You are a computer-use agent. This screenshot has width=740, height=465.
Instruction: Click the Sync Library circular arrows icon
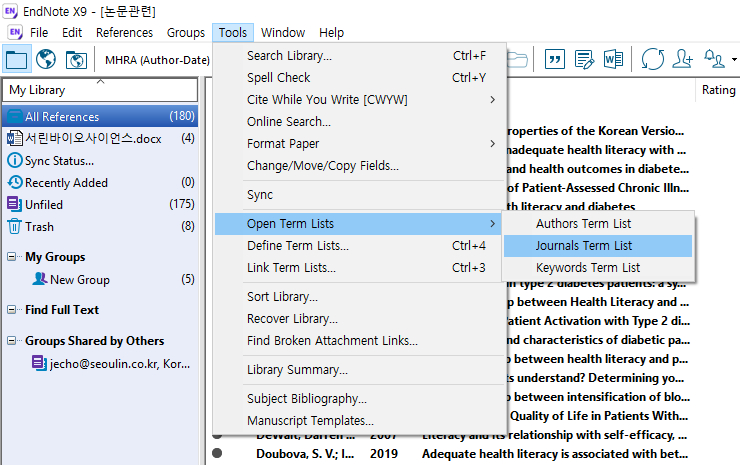[653, 59]
